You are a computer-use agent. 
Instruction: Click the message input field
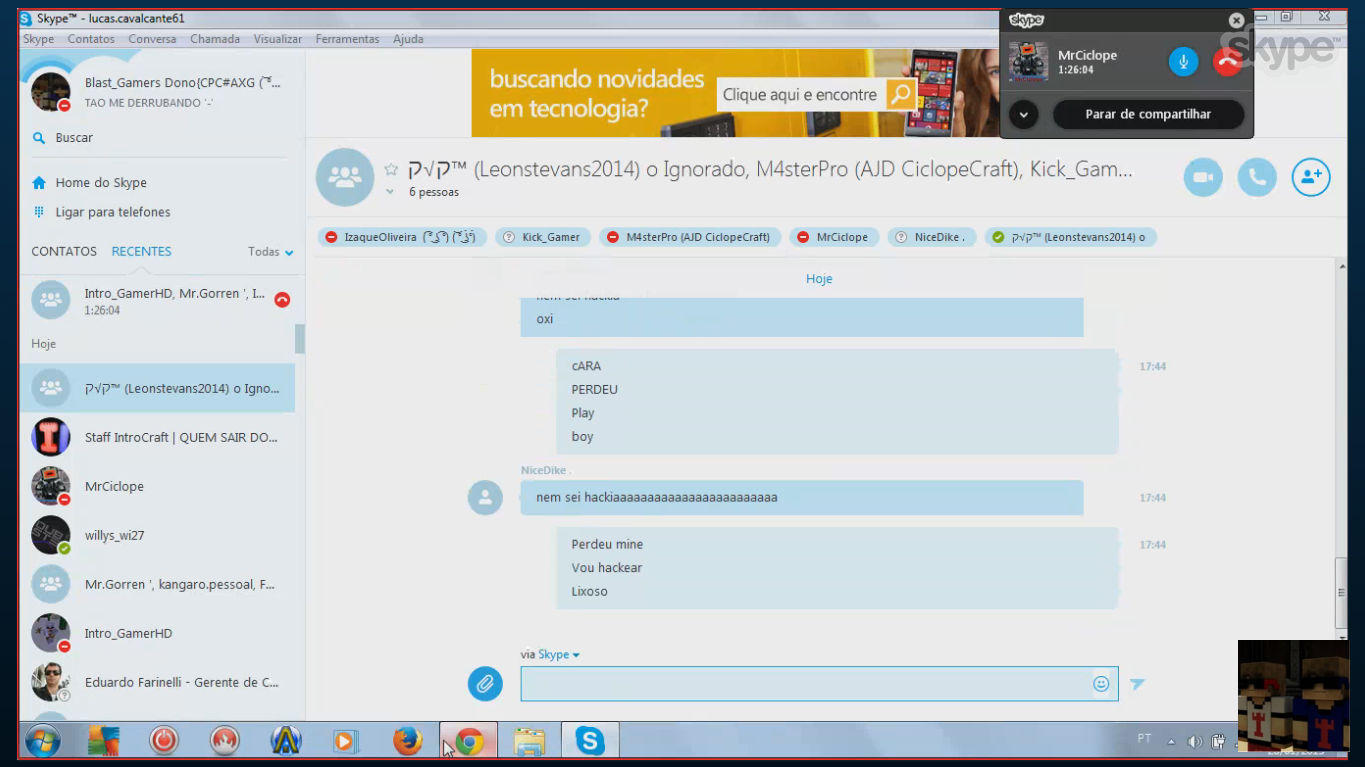click(x=819, y=684)
